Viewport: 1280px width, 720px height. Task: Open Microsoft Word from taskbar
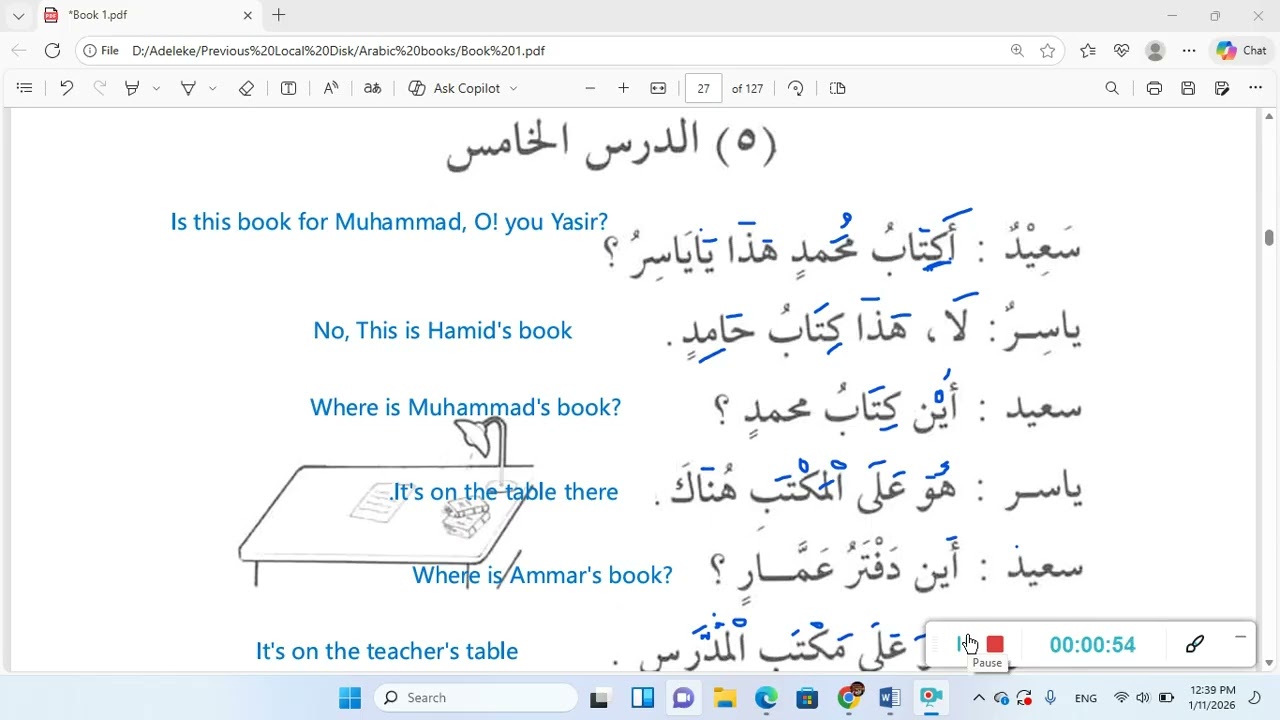pos(890,698)
